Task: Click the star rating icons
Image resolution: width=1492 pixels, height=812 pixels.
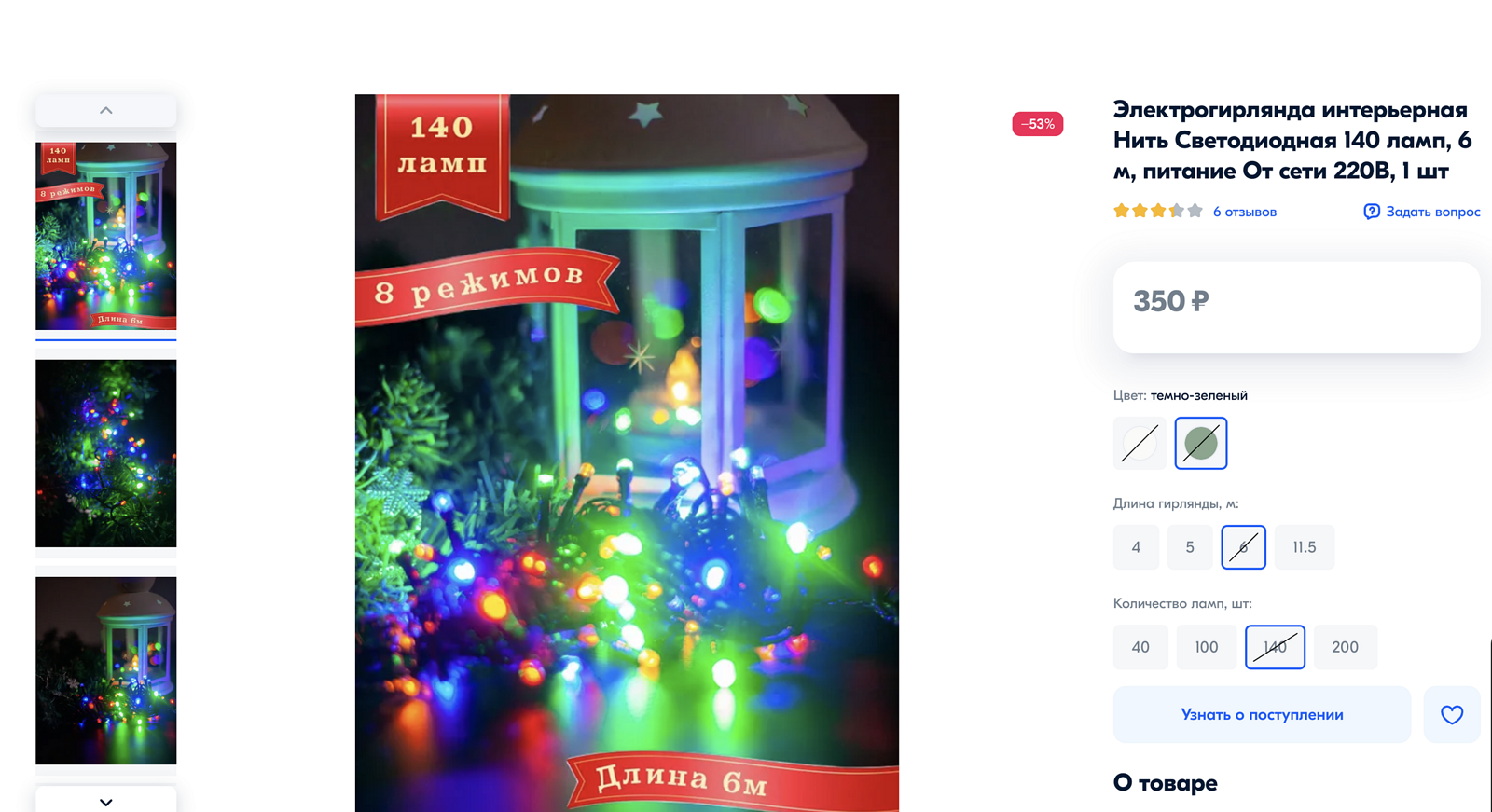Action: 1158,212
